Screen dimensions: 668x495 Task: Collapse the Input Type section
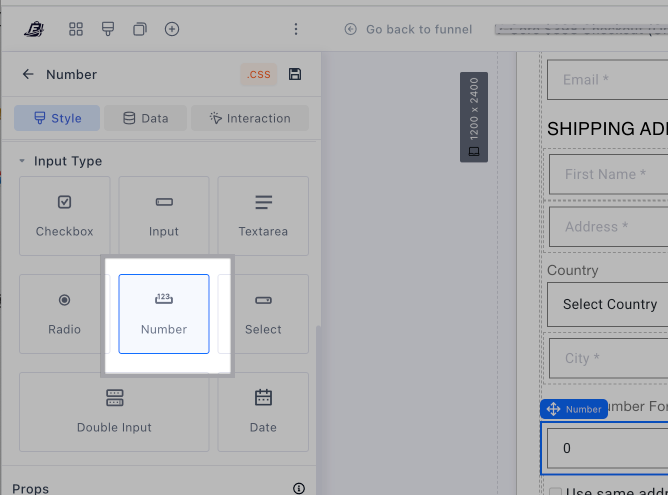22,161
